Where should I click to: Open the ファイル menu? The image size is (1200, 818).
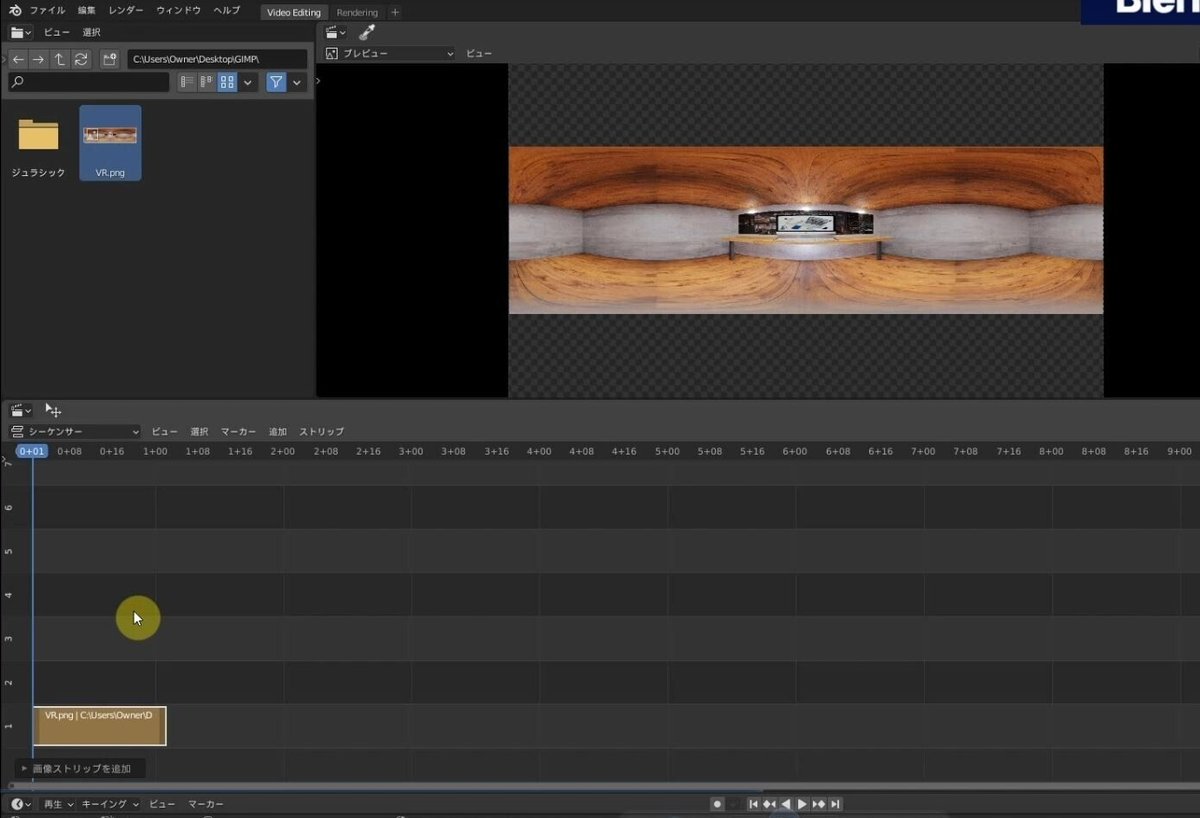point(47,11)
